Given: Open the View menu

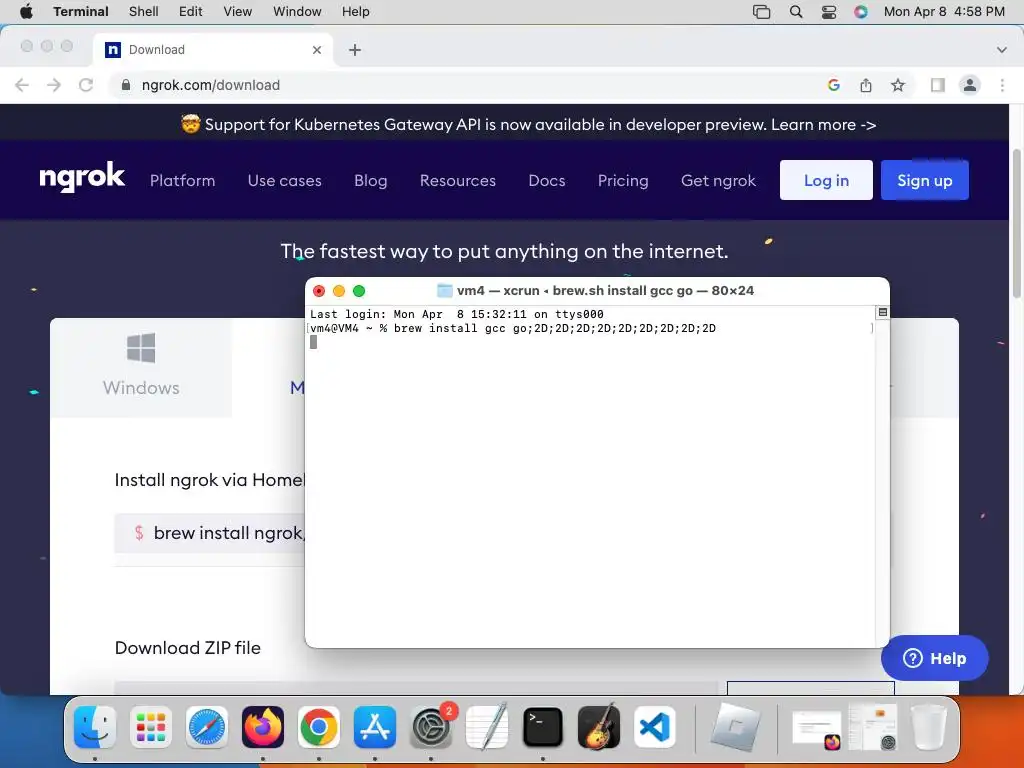Looking at the screenshot, I should tap(237, 11).
